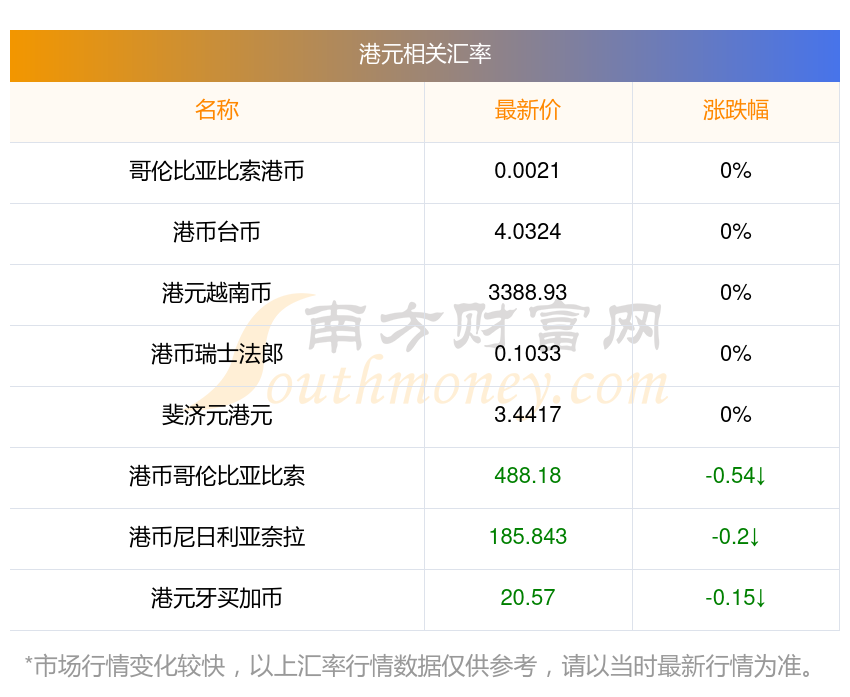Image resolution: width=850 pixels, height=697 pixels.
Task: Click the market disclaimer footnote text
Action: click(418, 666)
